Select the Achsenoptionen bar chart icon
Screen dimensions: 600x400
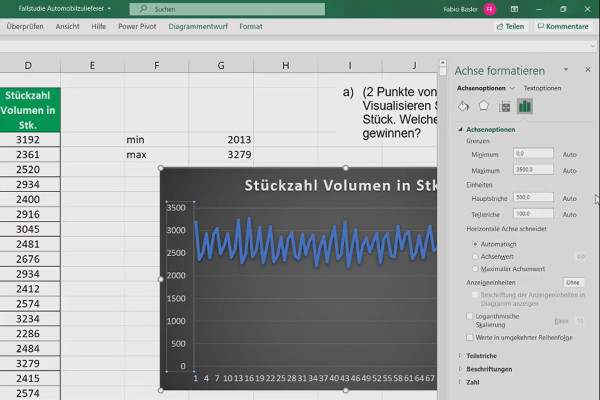(x=525, y=106)
